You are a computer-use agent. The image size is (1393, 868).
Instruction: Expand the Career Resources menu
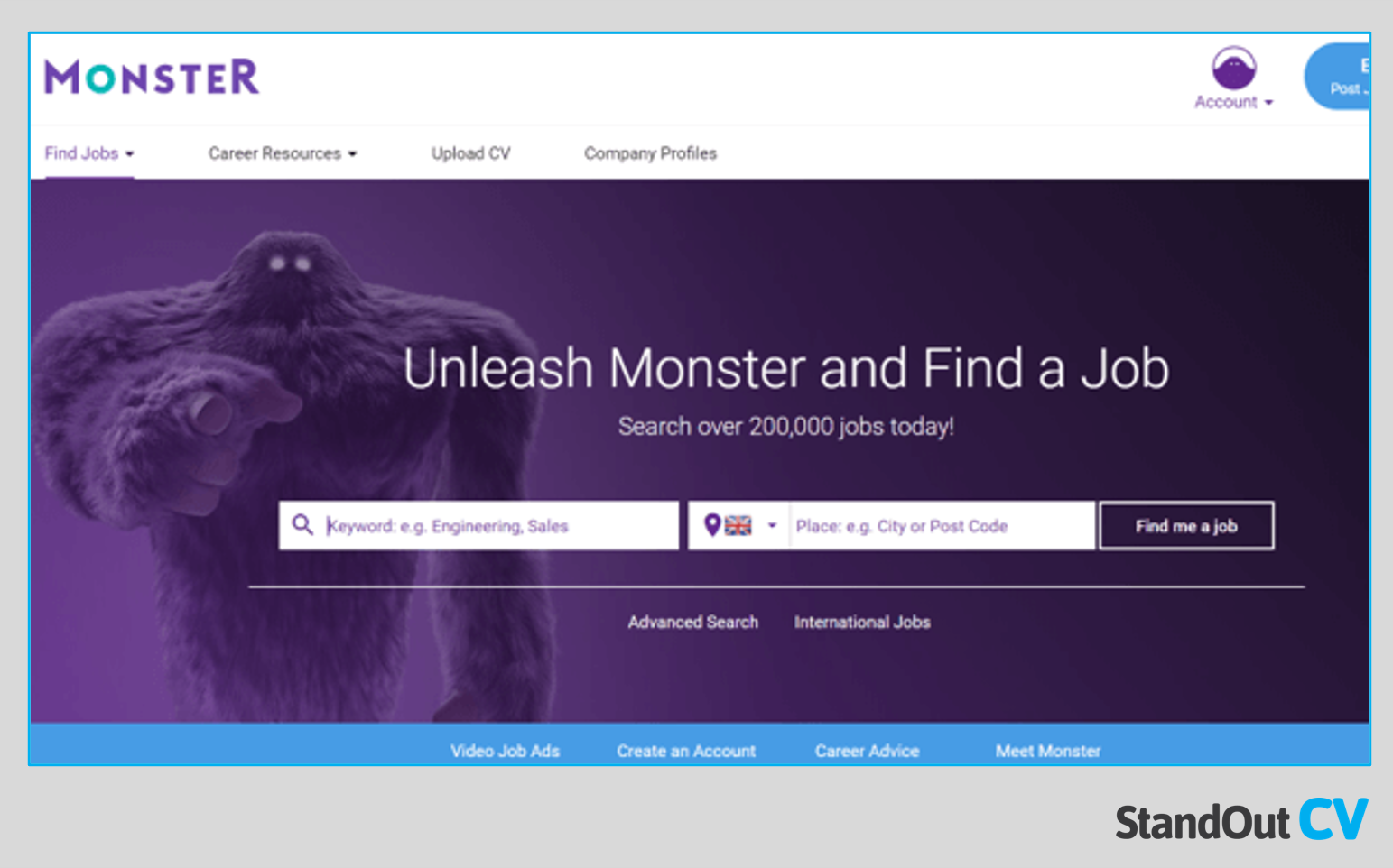[x=283, y=153]
